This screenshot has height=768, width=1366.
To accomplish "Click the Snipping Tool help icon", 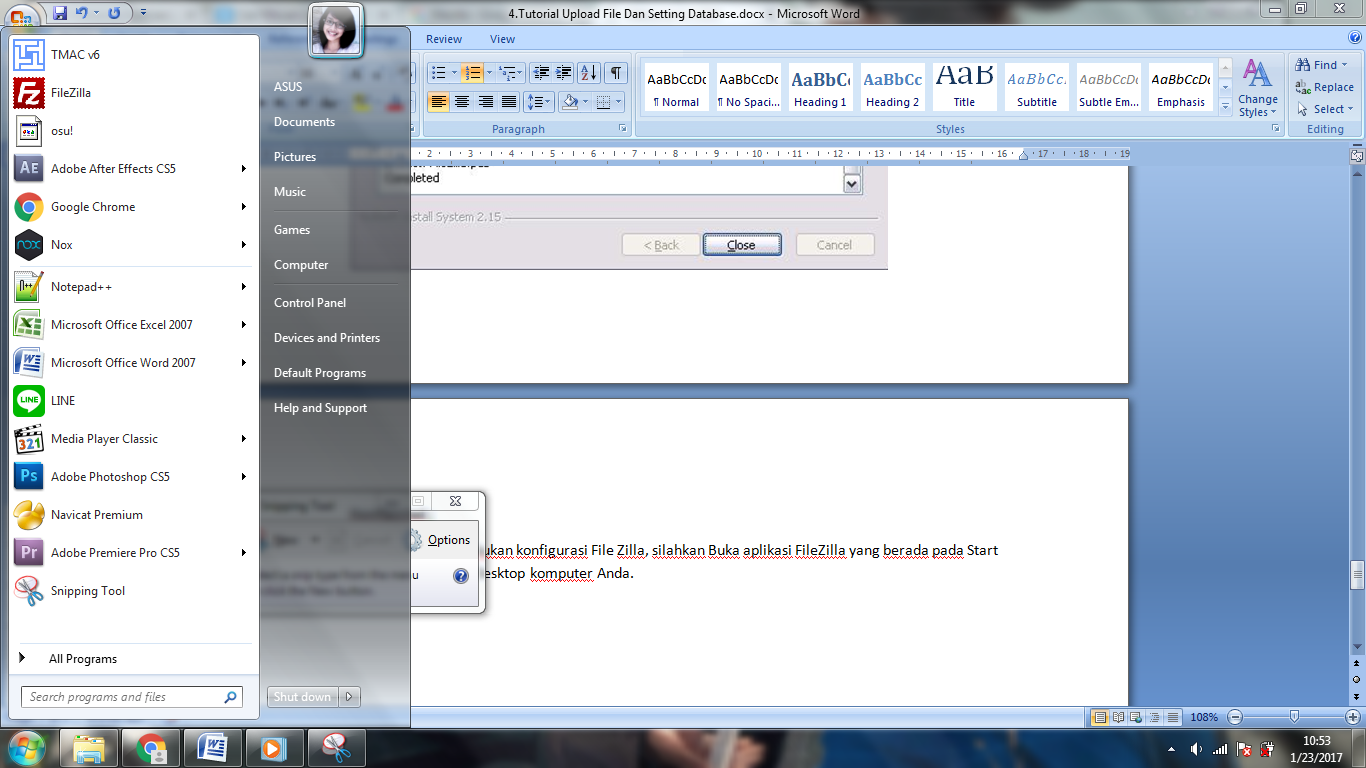I will pyautogui.click(x=461, y=576).
